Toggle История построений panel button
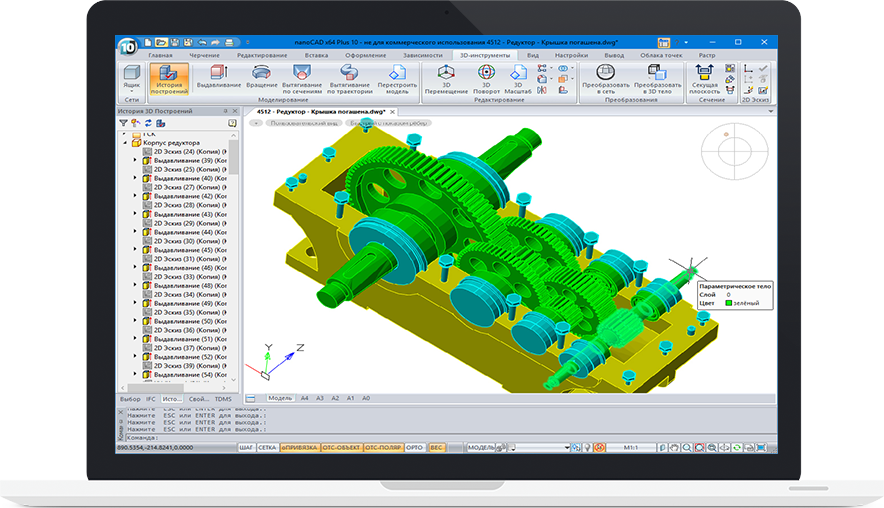Viewport: 884px width, 508px height. point(169,79)
